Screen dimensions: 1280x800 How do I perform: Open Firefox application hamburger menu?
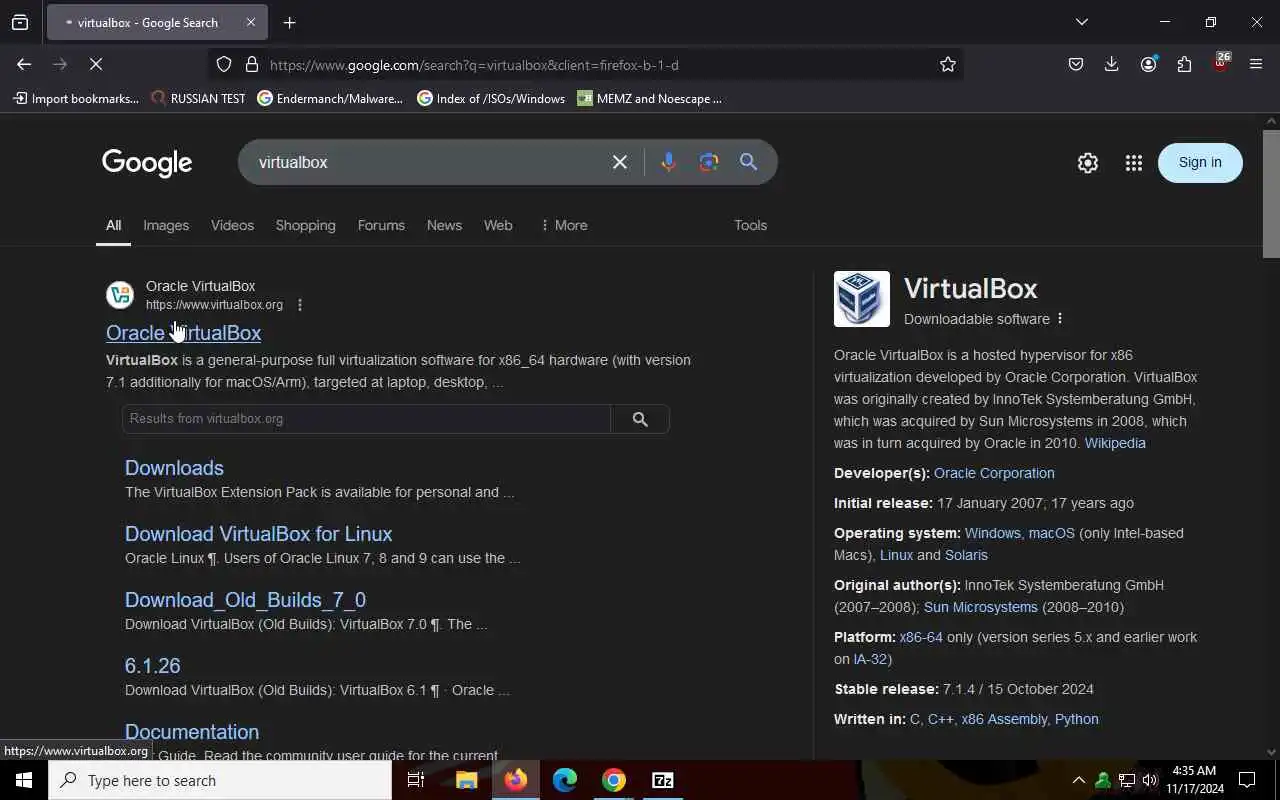click(1256, 64)
